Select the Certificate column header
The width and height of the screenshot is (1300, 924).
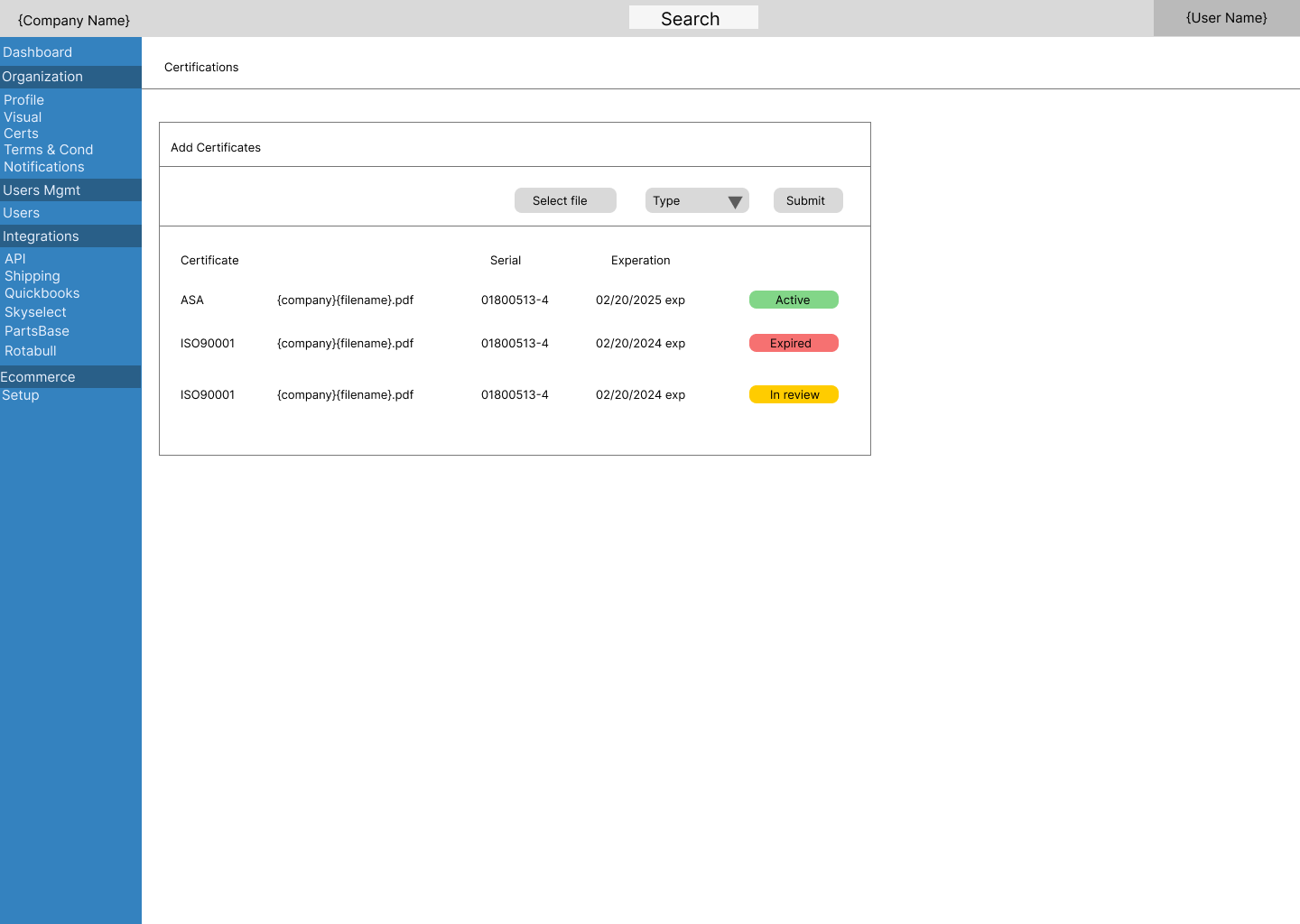pos(209,260)
